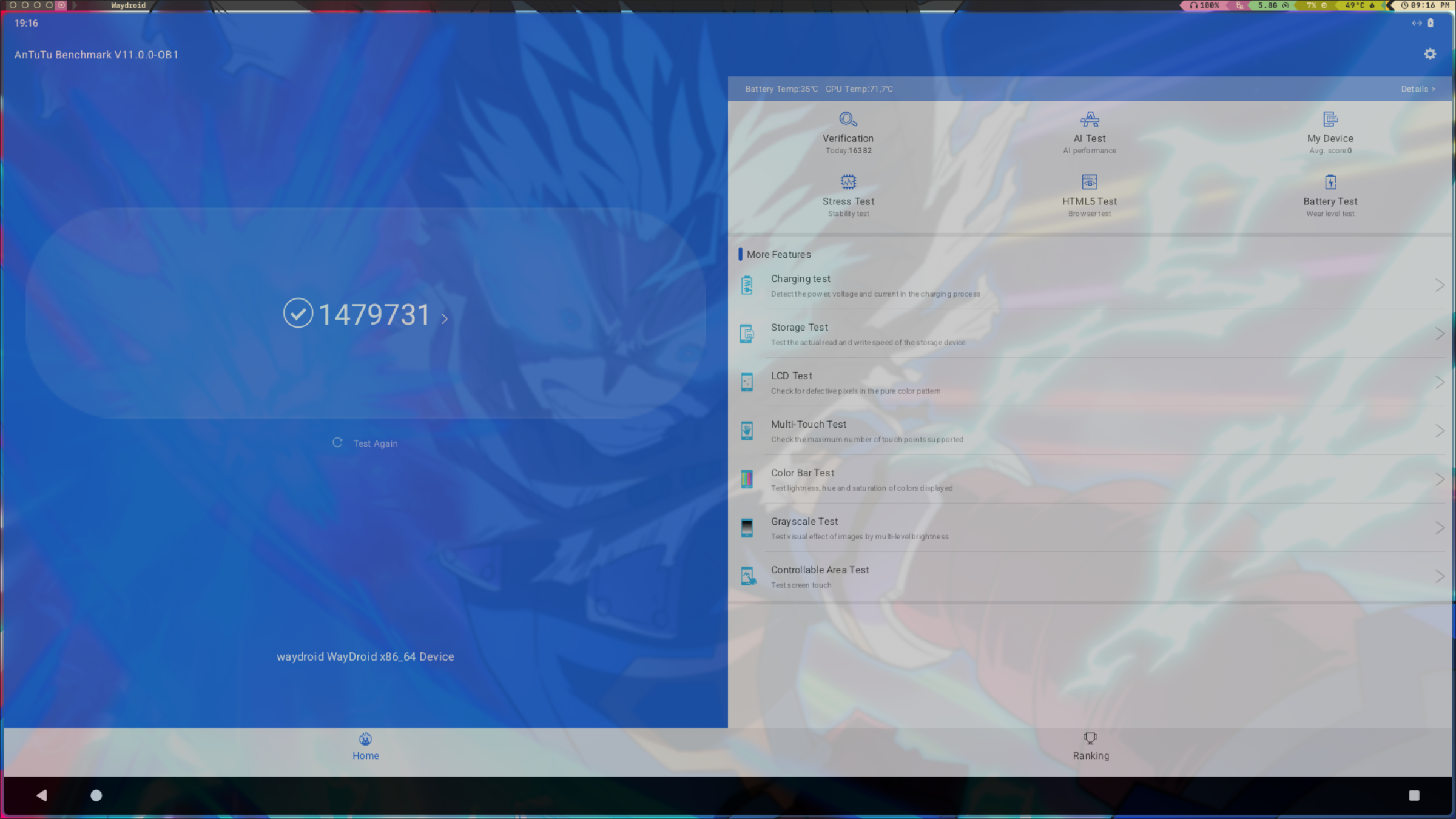Click the benchmark score 1479731
Screen dimensions: 1456x819
374,314
